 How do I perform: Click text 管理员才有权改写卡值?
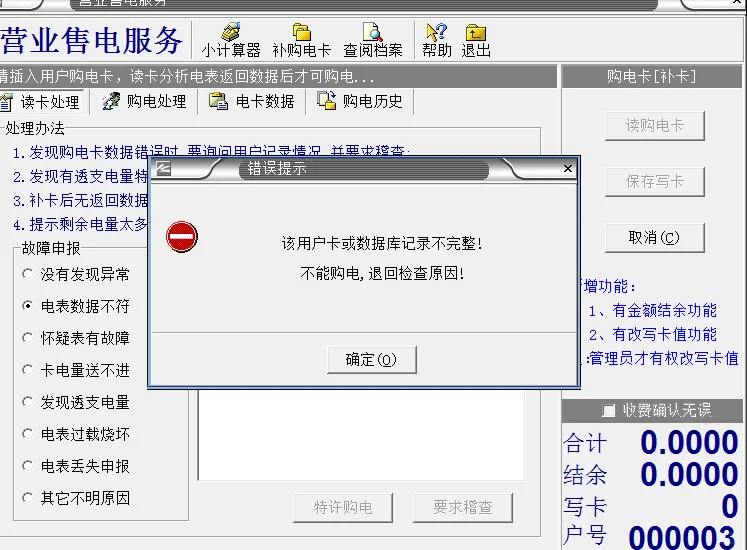point(664,358)
